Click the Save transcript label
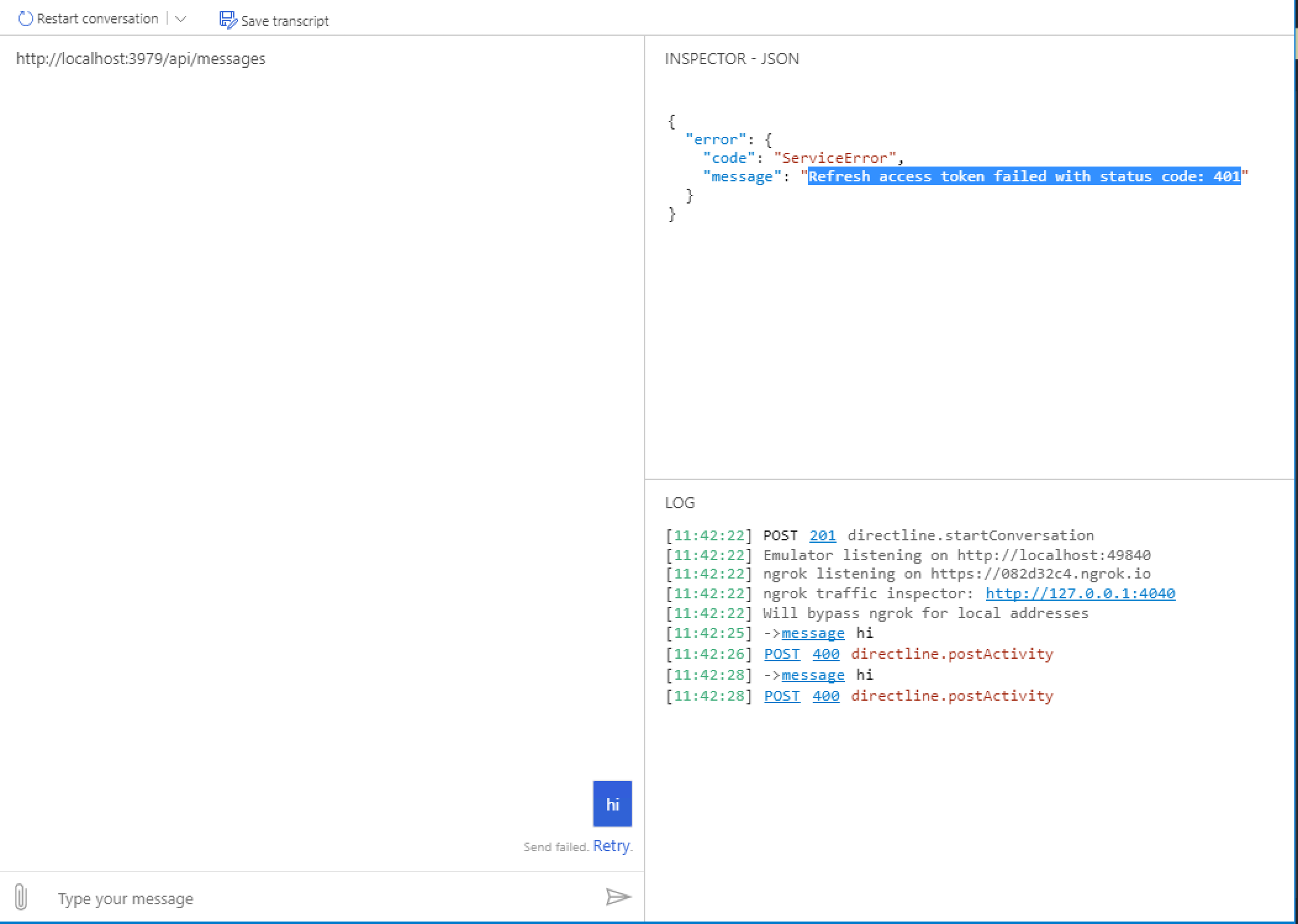Viewport: 1298px width, 924px height. 284,21
